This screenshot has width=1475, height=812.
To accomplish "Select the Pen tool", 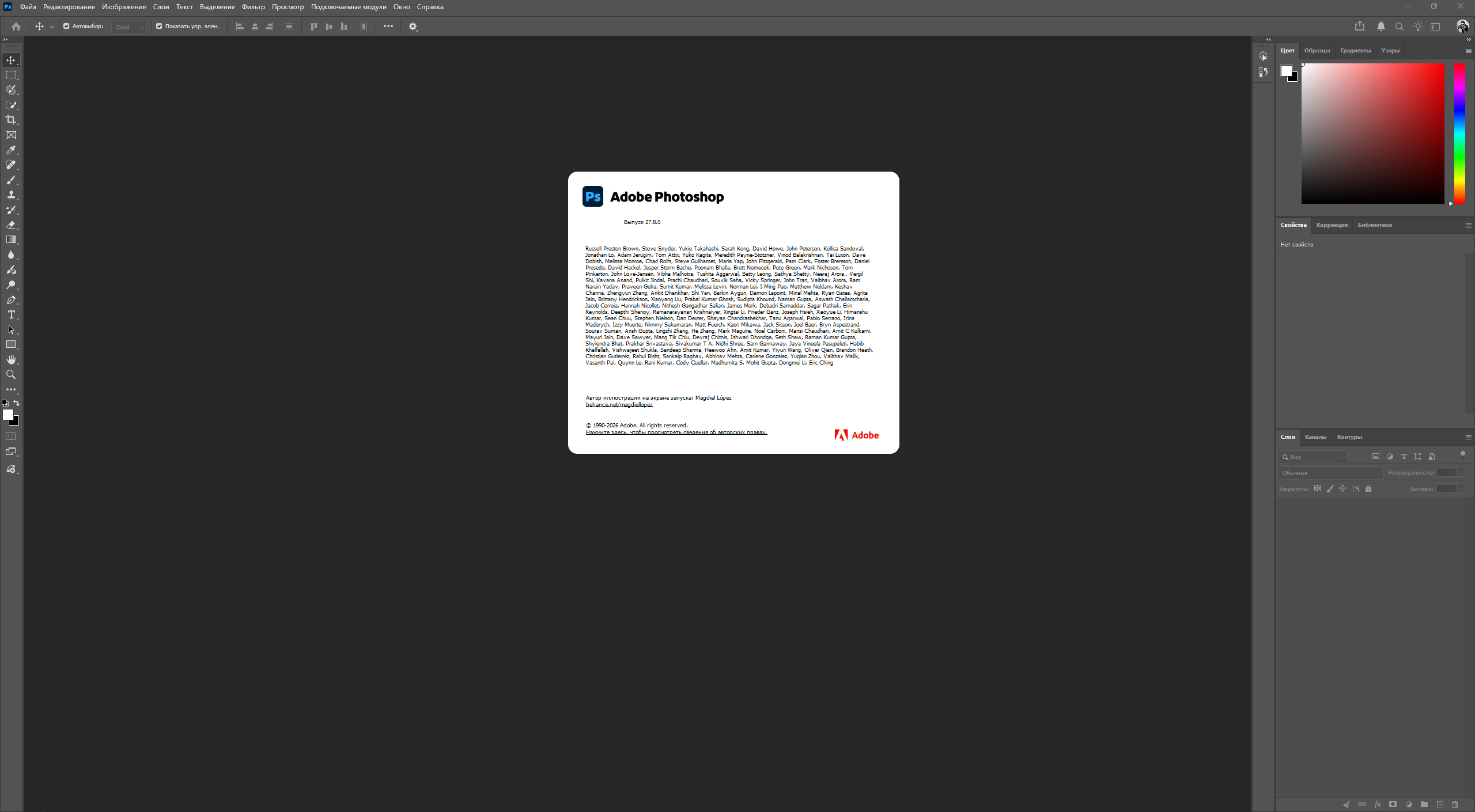I will 11,299.
